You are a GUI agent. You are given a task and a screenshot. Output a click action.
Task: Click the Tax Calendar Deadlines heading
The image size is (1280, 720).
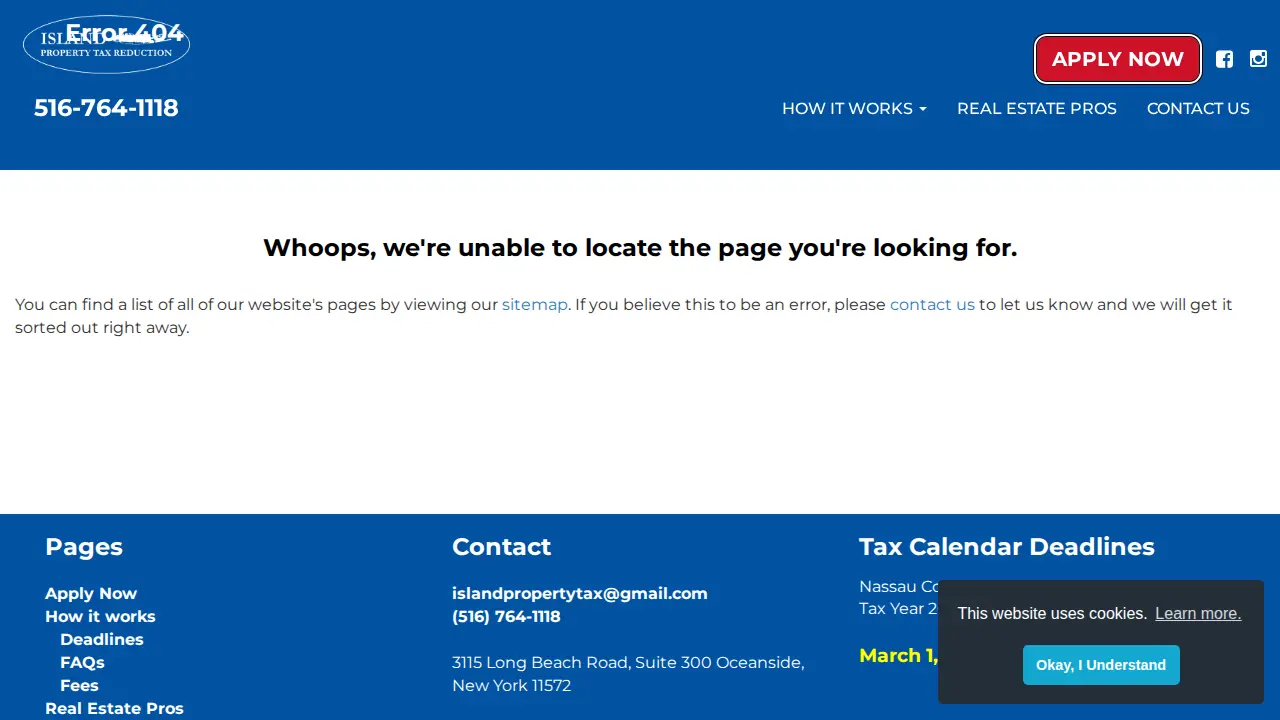coord(1007,547)
